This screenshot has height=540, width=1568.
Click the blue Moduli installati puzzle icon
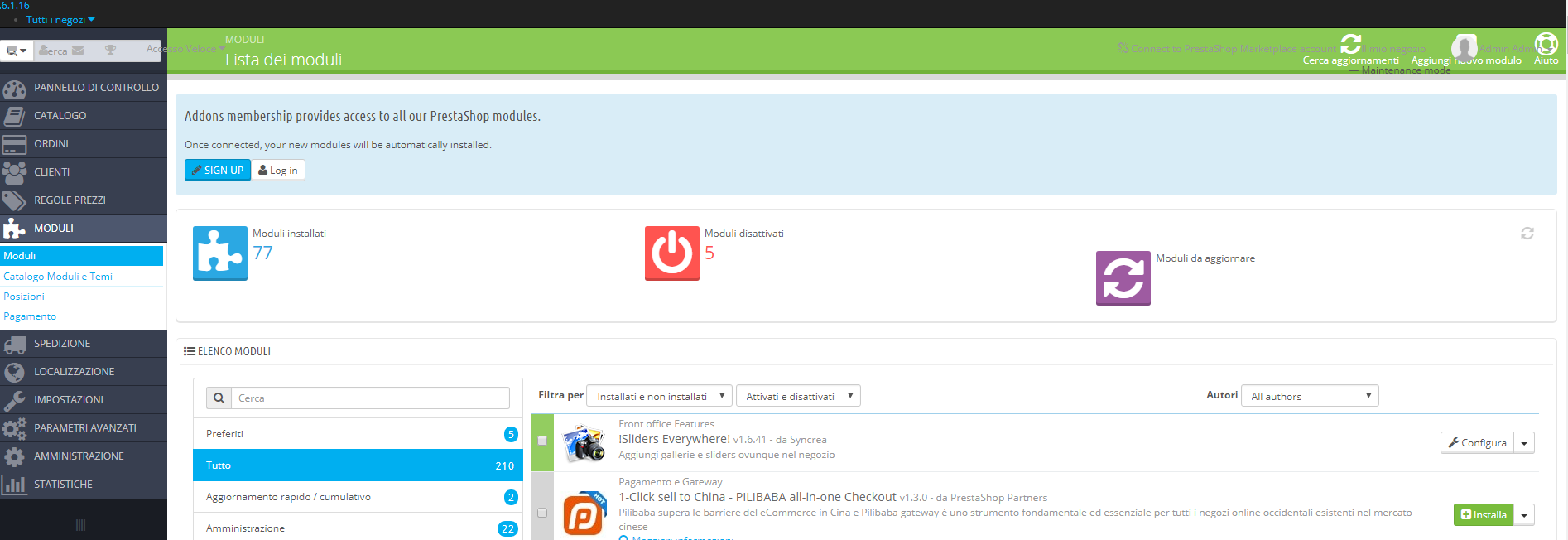pyautogui.click(x=220, y=253)
